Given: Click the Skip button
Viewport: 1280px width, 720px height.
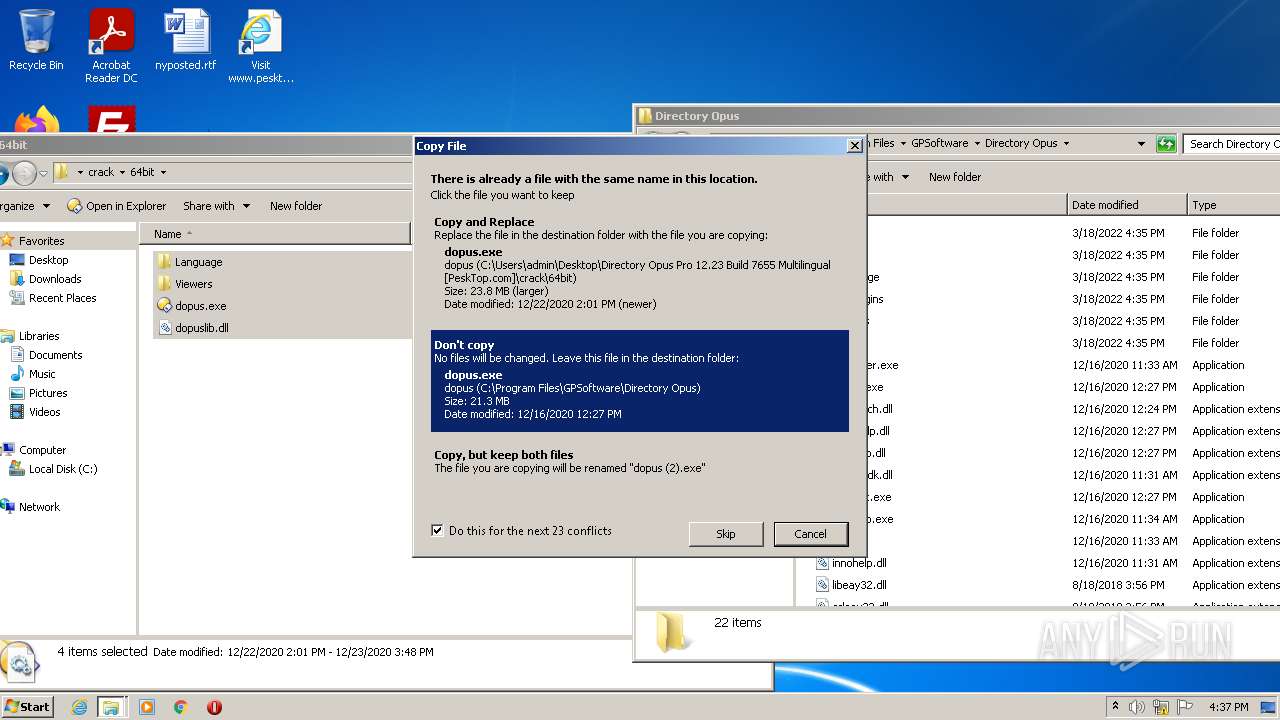Looking at the screenshot, I should pos(726,534).
